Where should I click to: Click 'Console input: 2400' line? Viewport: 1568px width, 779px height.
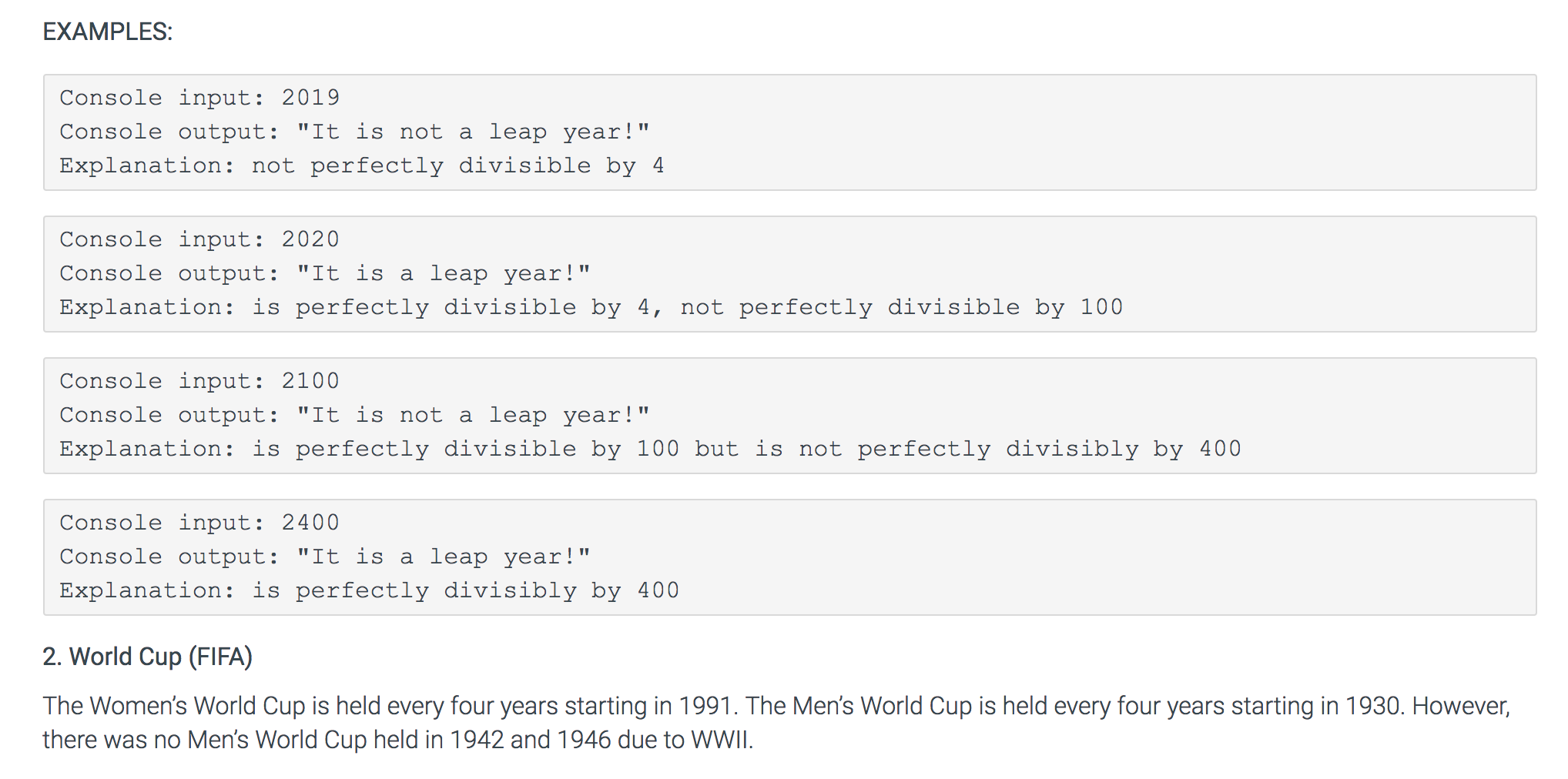pos(199,523)
